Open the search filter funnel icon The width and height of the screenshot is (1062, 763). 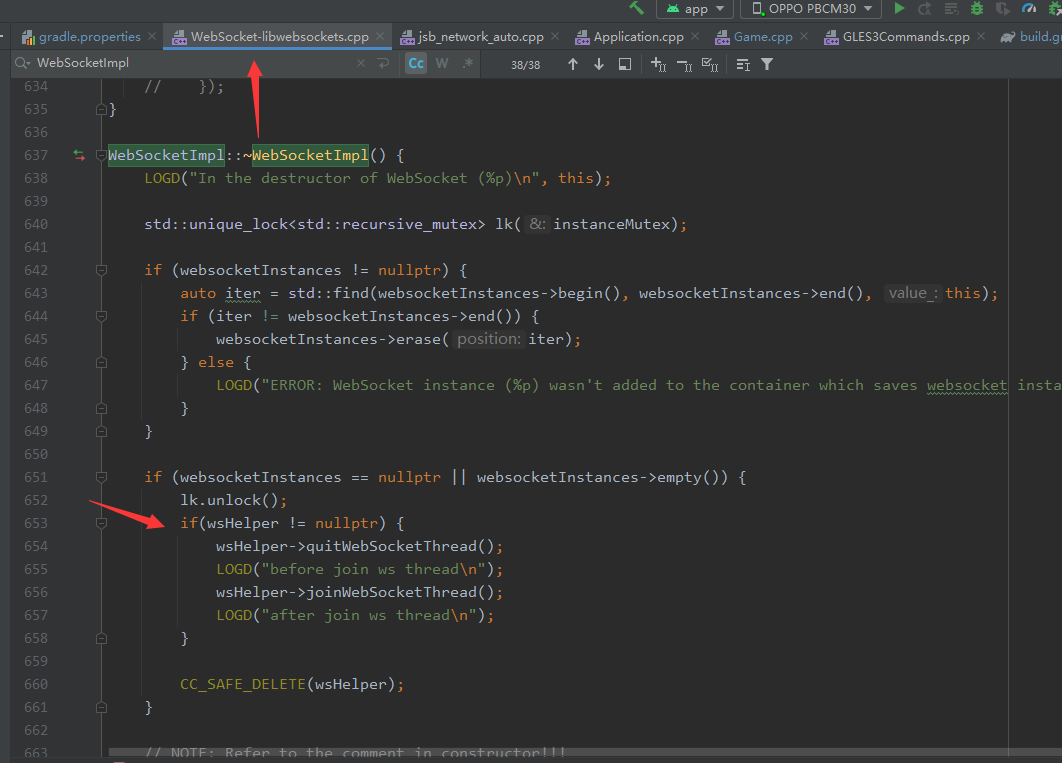coord(767,64)
